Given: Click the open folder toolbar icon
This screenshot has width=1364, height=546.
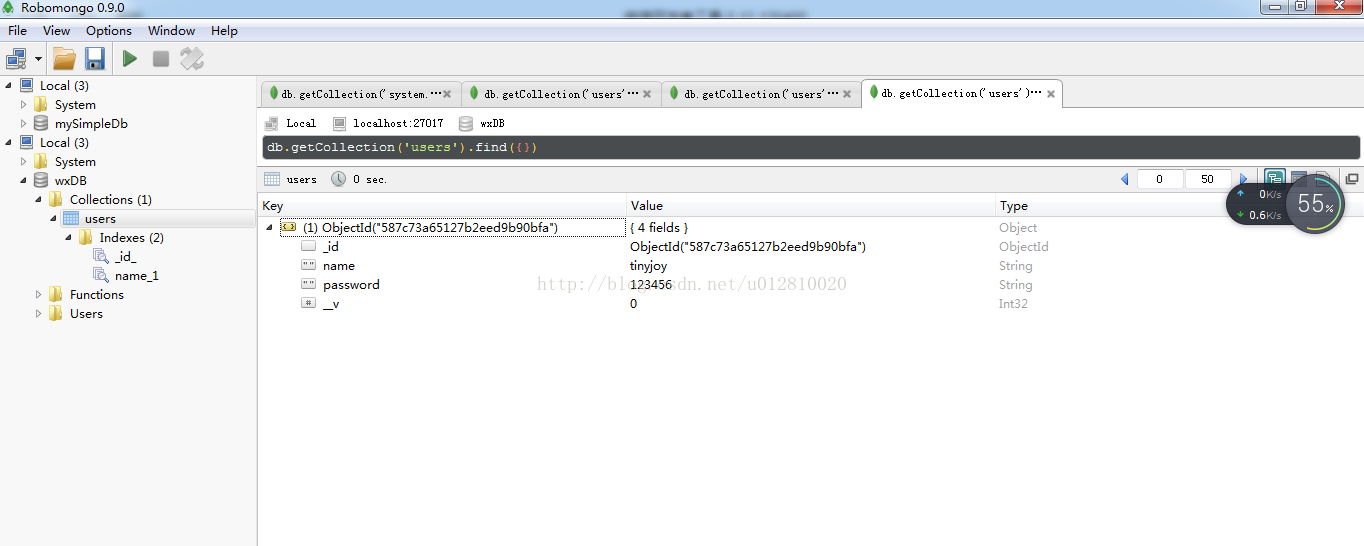Looking at the screenshot, I should click(65, 59).
